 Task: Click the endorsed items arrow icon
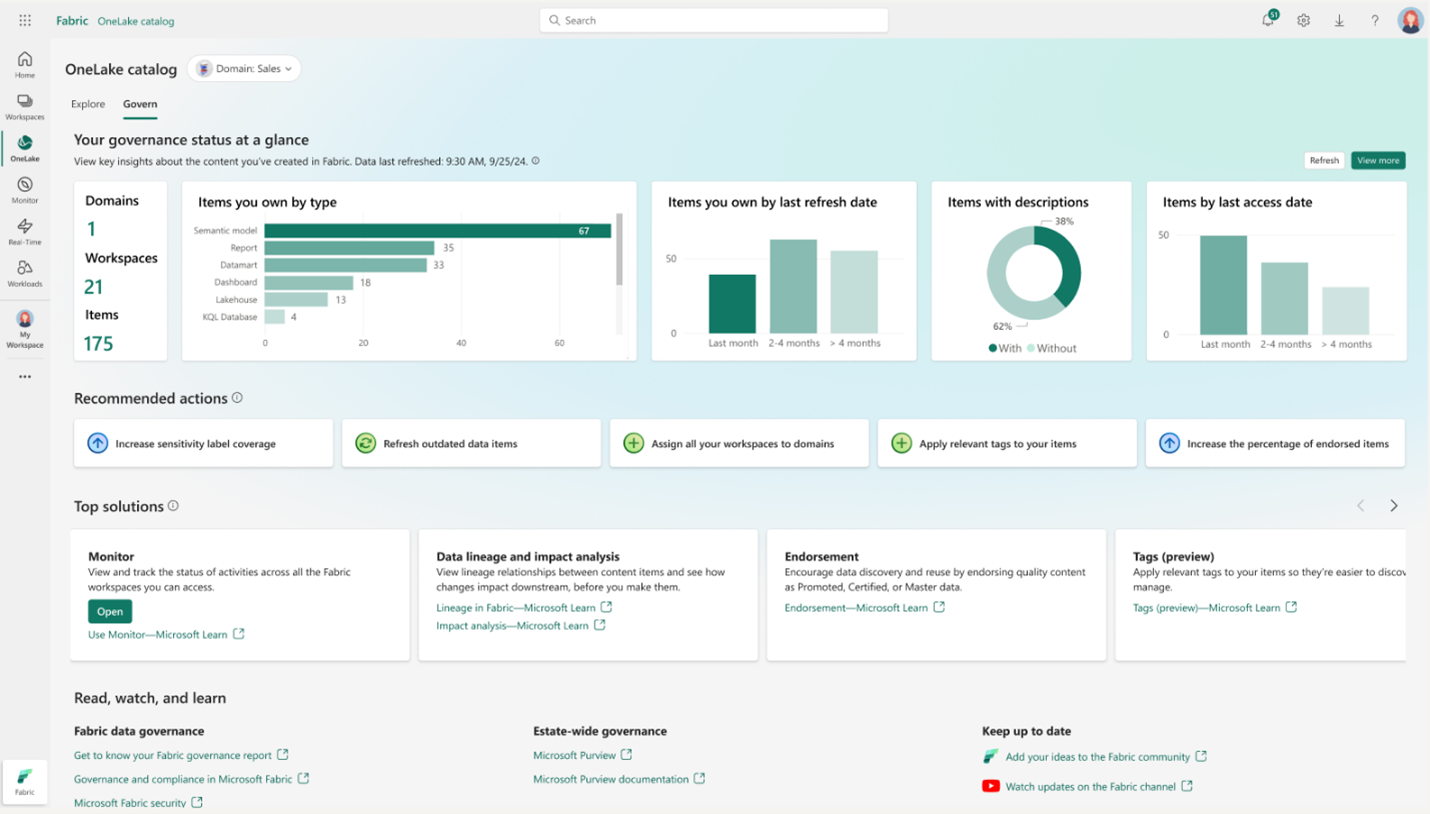pos(1170,443)
